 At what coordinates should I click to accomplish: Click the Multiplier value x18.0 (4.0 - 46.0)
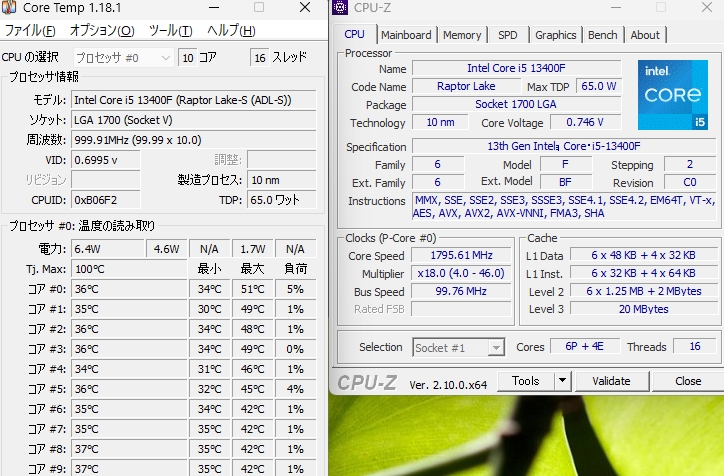[x=461, y=273]
